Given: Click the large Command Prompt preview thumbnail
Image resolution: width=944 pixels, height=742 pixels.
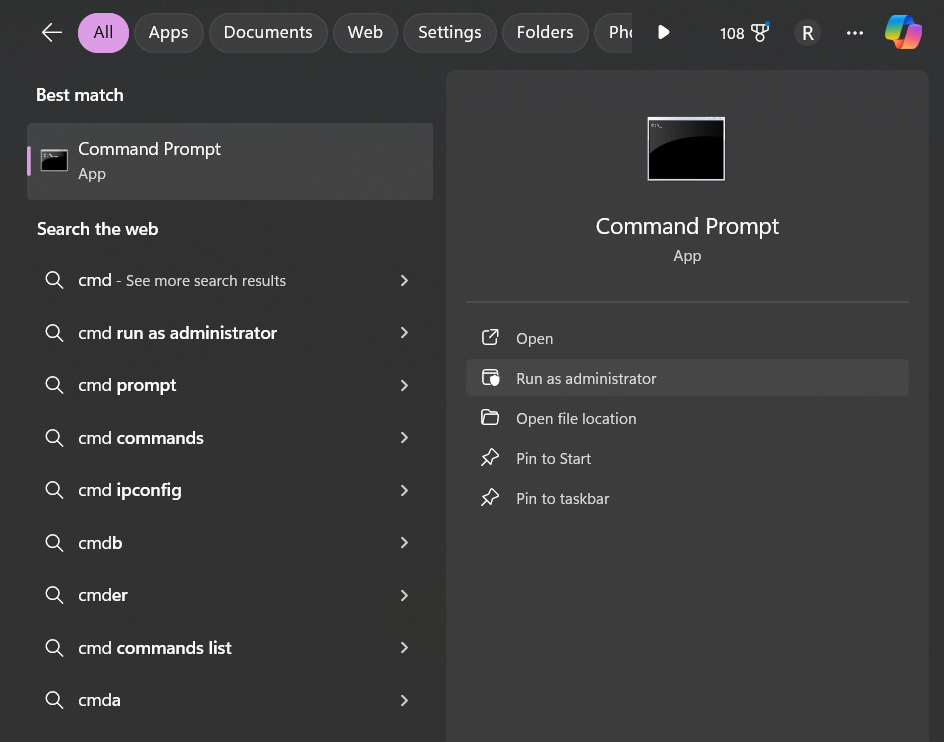Looking at the screenshot, I should coord(686,149).
